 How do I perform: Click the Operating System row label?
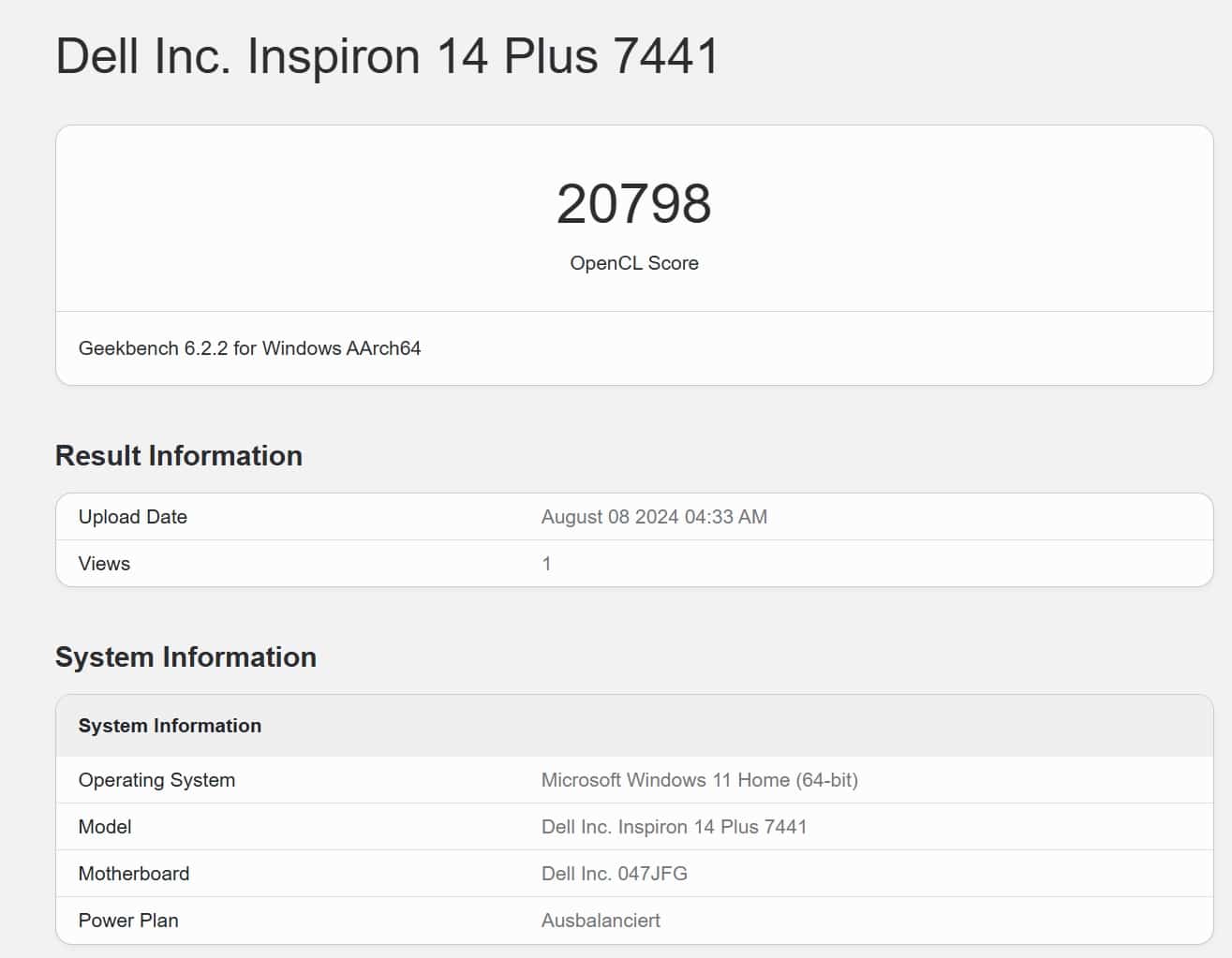[156, 780]
